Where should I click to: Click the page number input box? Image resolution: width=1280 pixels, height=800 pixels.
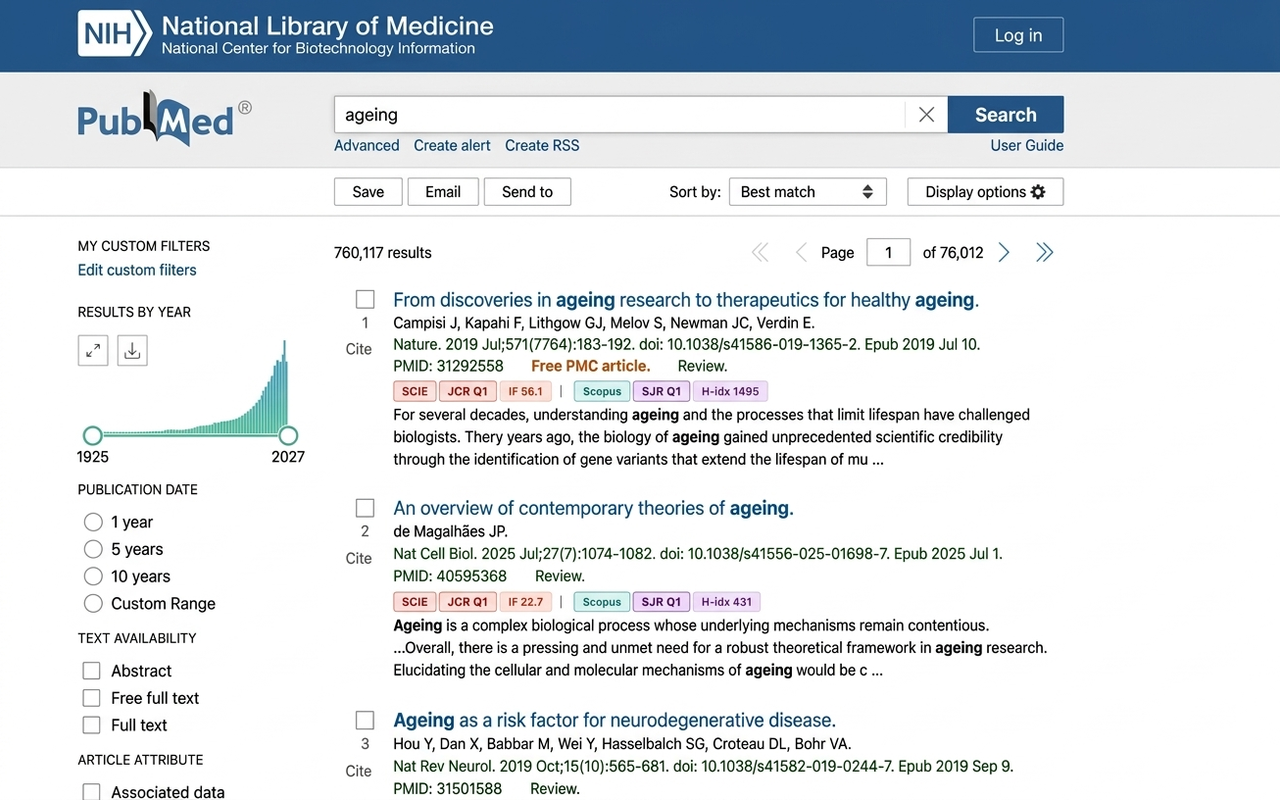pos(888,253)
